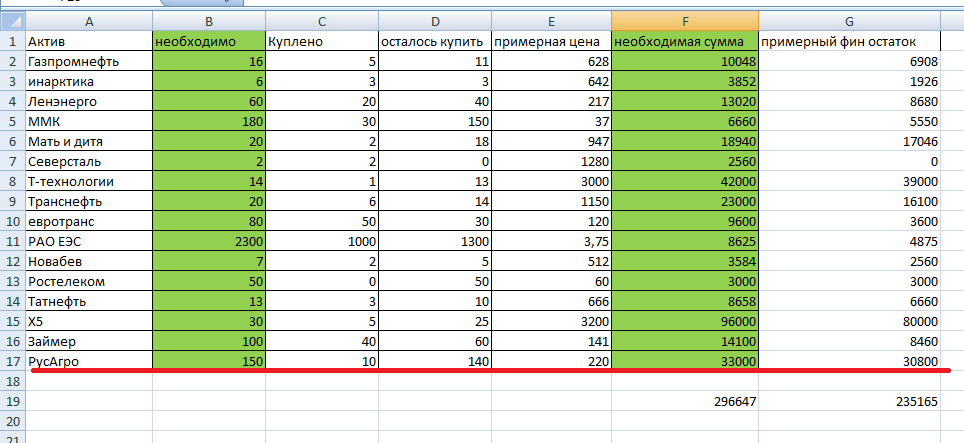The width and height of the screenshot is (964, 443).
Task: Select the 'РАО ЕЭС' cell
Action: 89,241
